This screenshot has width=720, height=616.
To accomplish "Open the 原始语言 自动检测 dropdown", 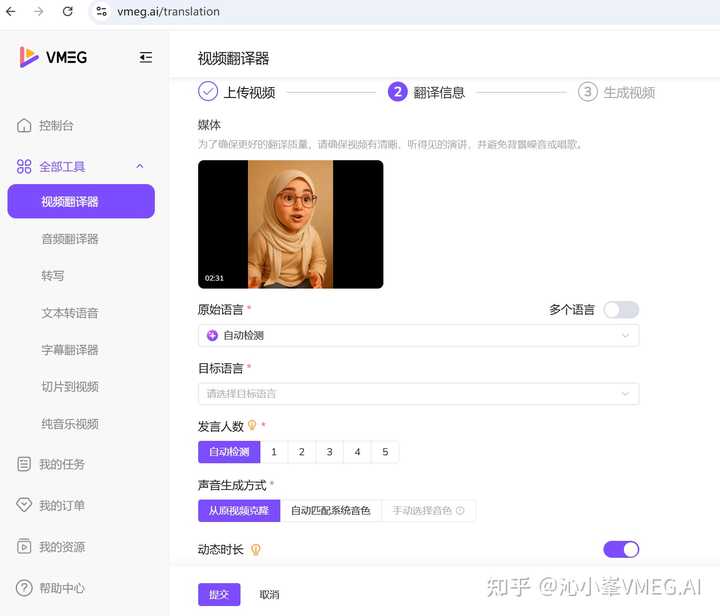I will click(418, 336).
